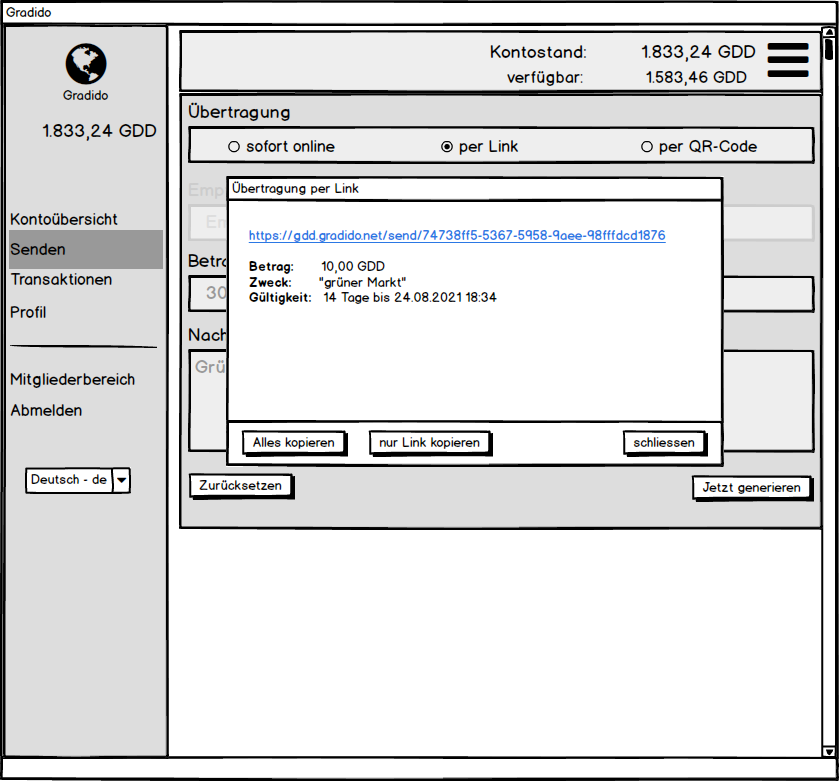Click Abmelden to log out

[x=46, y=410]
